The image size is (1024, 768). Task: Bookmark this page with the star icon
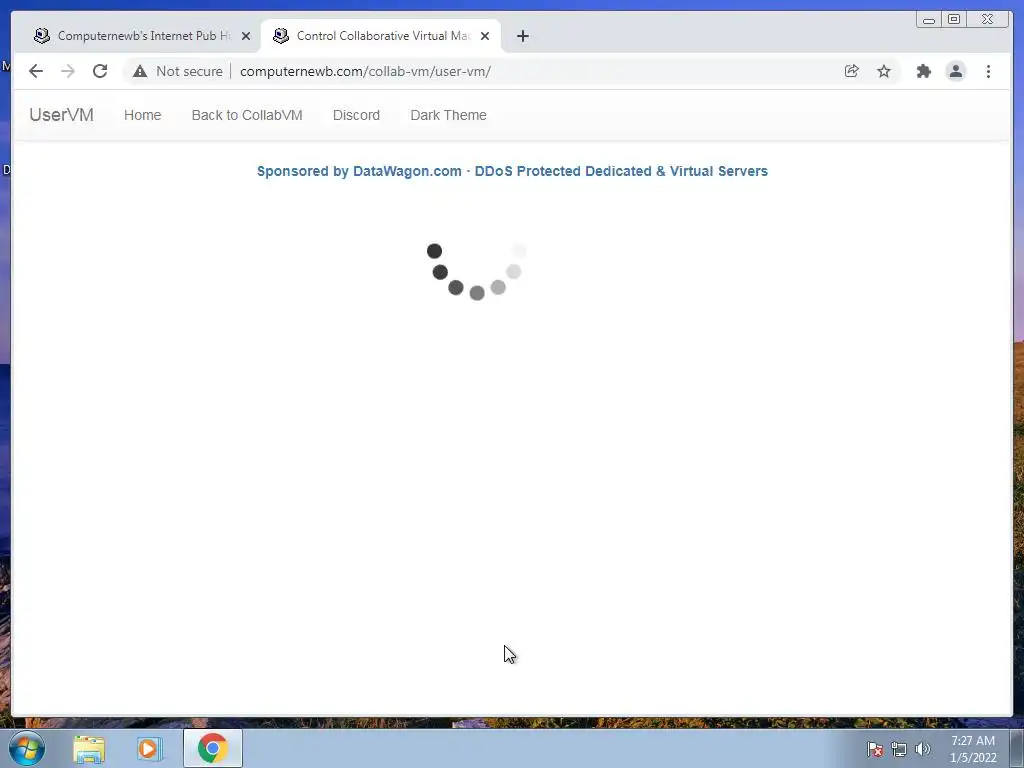(884, 71)
